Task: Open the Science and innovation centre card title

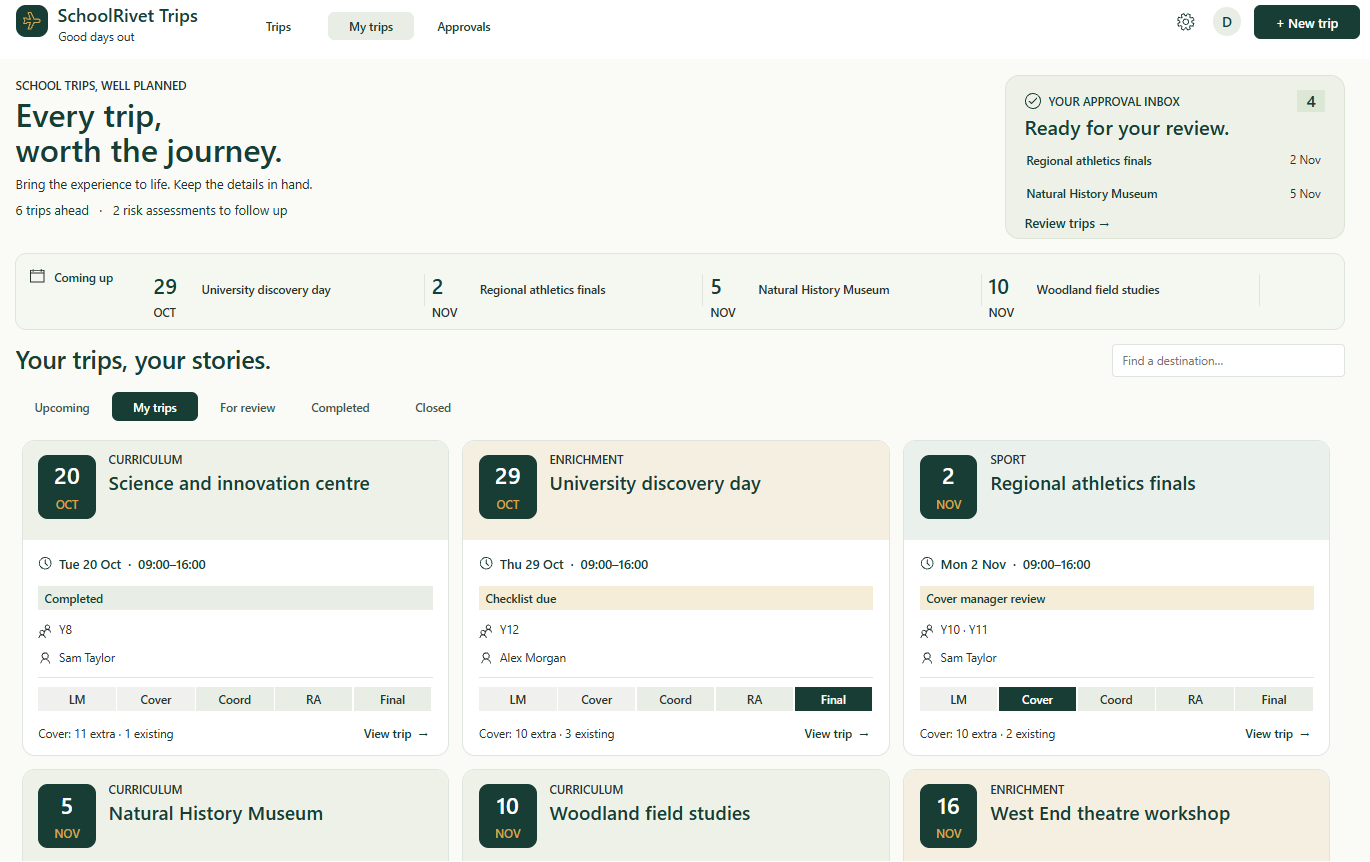Action: pos(239,483)
